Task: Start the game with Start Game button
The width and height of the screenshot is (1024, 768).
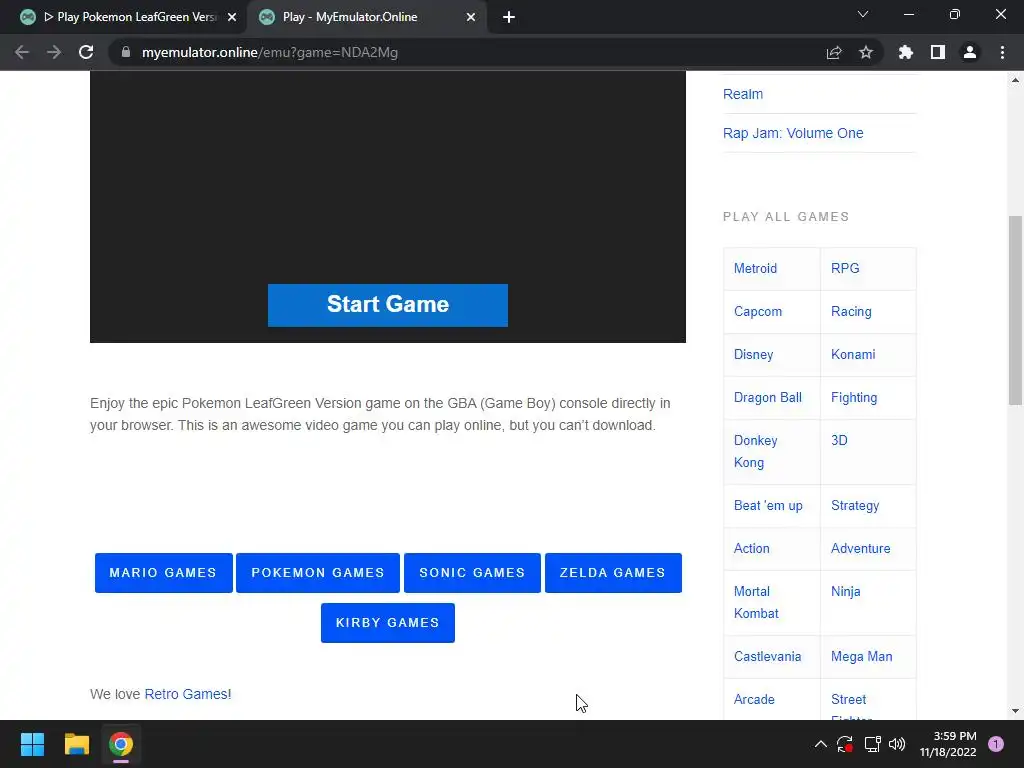Action: click(x=388, y=305)
